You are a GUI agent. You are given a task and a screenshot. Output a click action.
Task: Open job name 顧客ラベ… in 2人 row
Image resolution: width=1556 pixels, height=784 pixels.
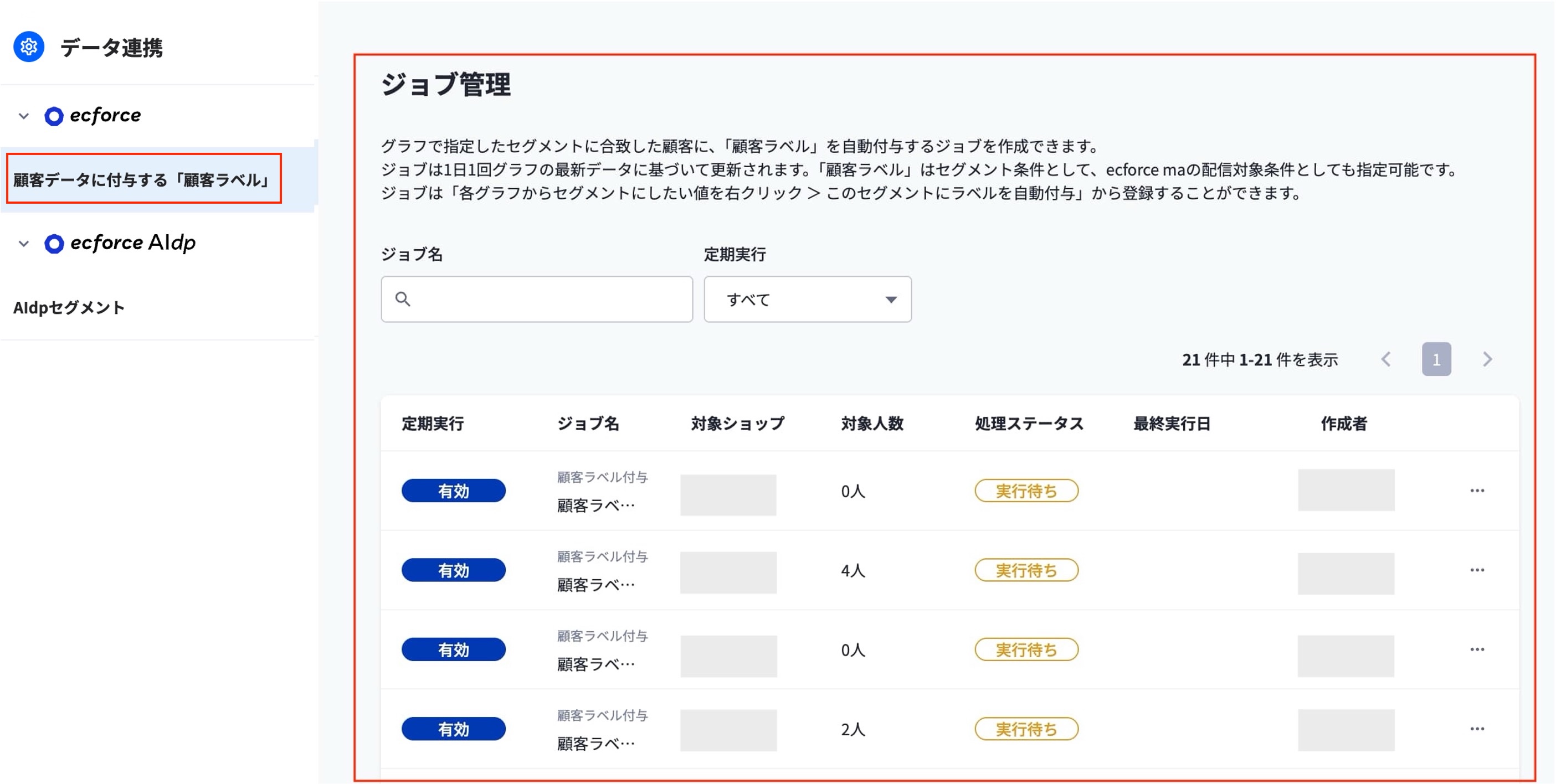click(595, 744)
